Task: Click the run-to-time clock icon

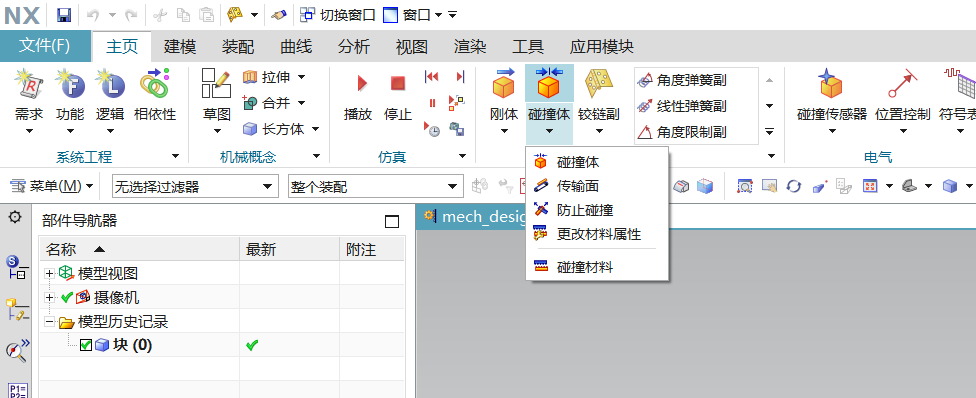Action: 431,129
